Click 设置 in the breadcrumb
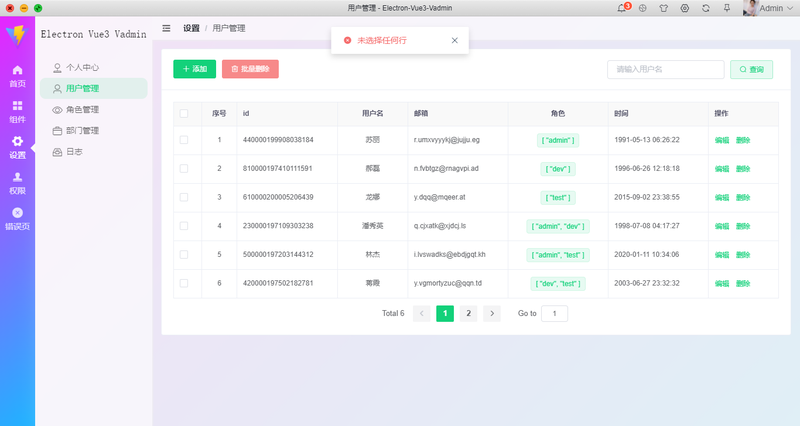 [x=191, y=28]
